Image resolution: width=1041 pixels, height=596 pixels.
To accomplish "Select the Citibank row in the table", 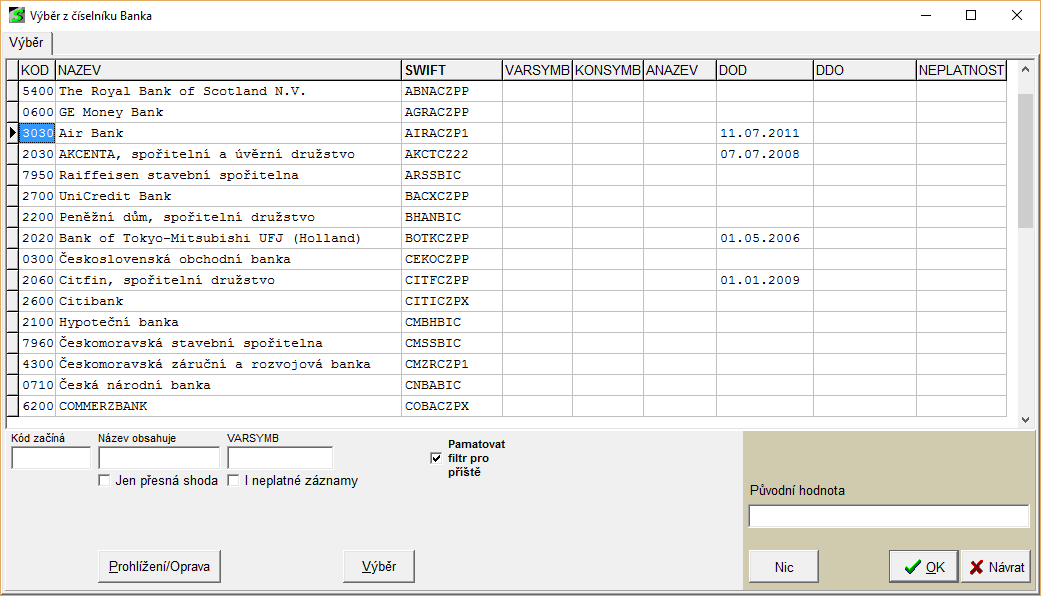I will click(228, 301).
